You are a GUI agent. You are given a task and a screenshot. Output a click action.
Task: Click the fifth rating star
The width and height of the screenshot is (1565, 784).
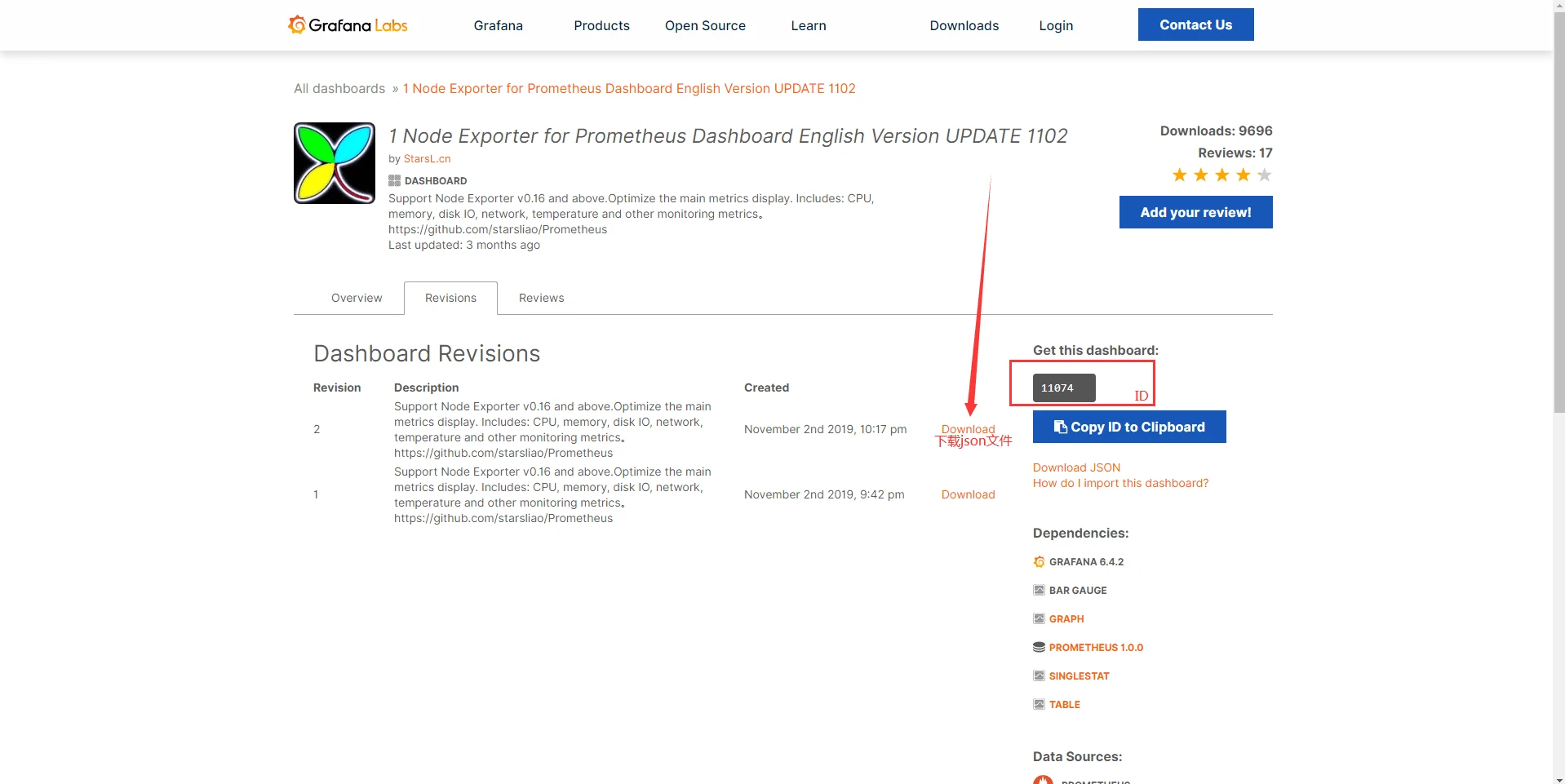1264,175
